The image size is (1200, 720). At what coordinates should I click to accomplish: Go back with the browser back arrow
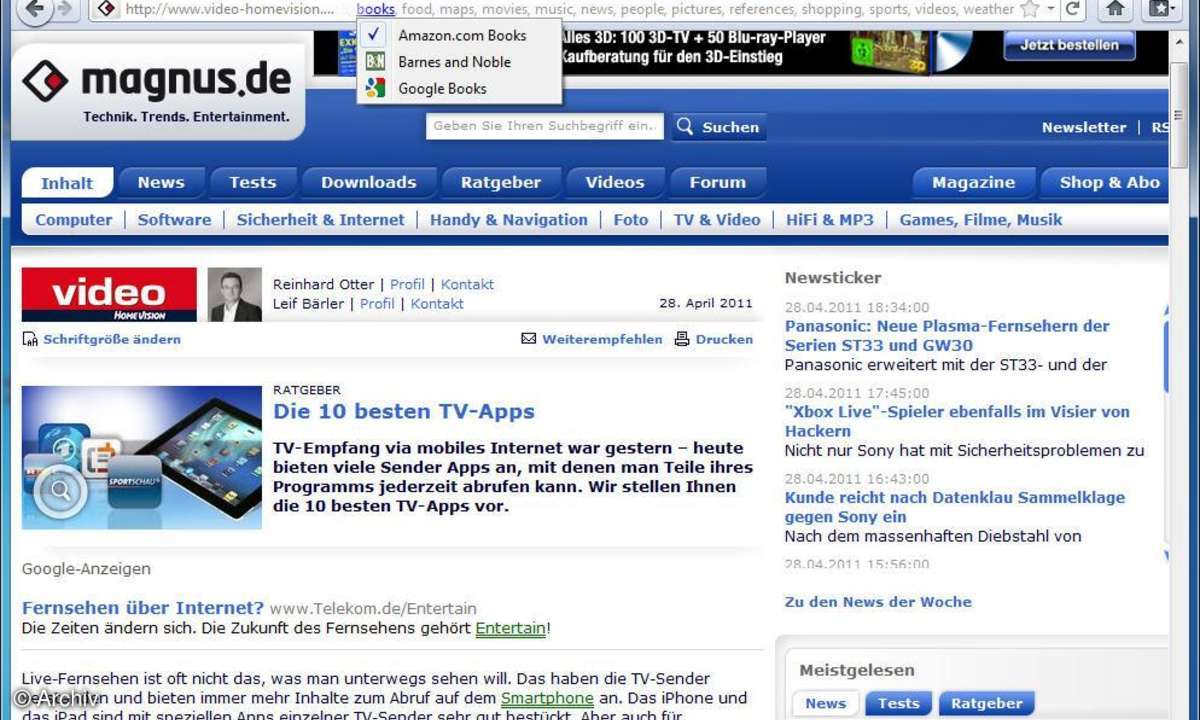(36, 10)
